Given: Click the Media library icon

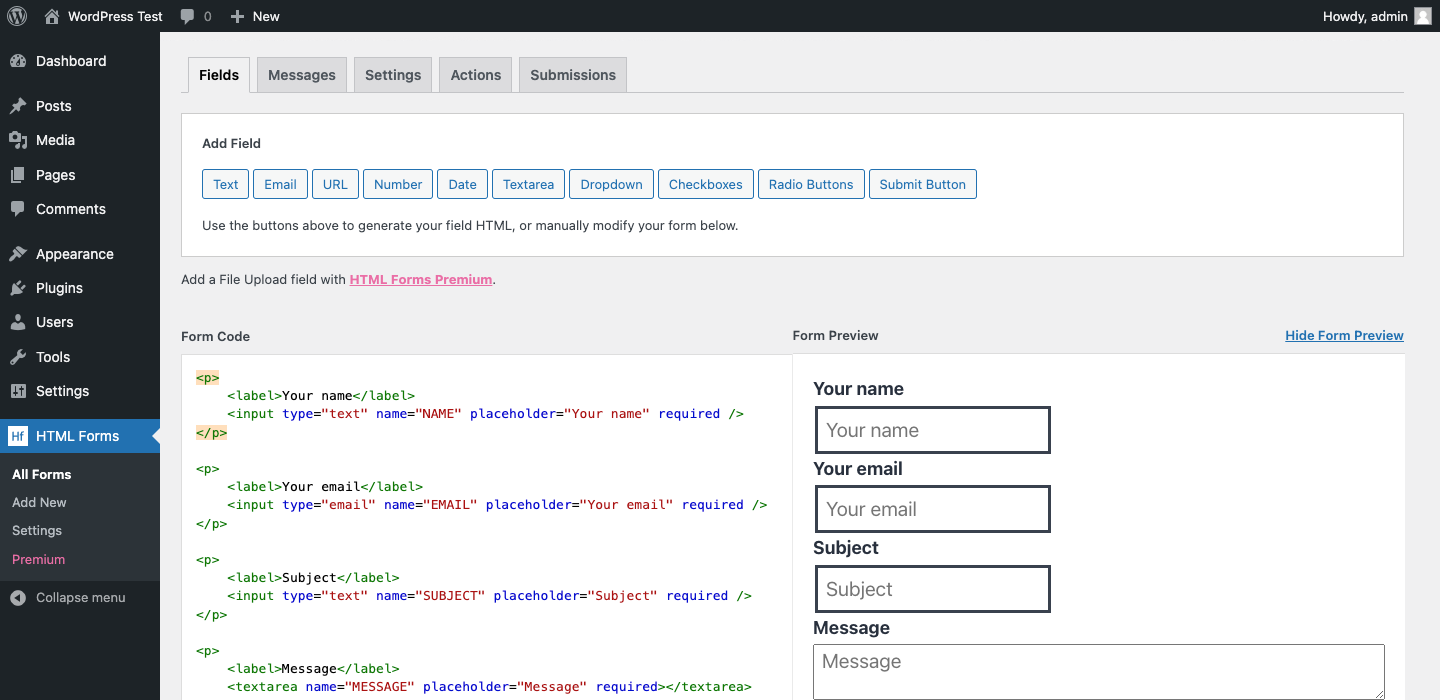Looking at the screenshot, I should click(18, 140).
